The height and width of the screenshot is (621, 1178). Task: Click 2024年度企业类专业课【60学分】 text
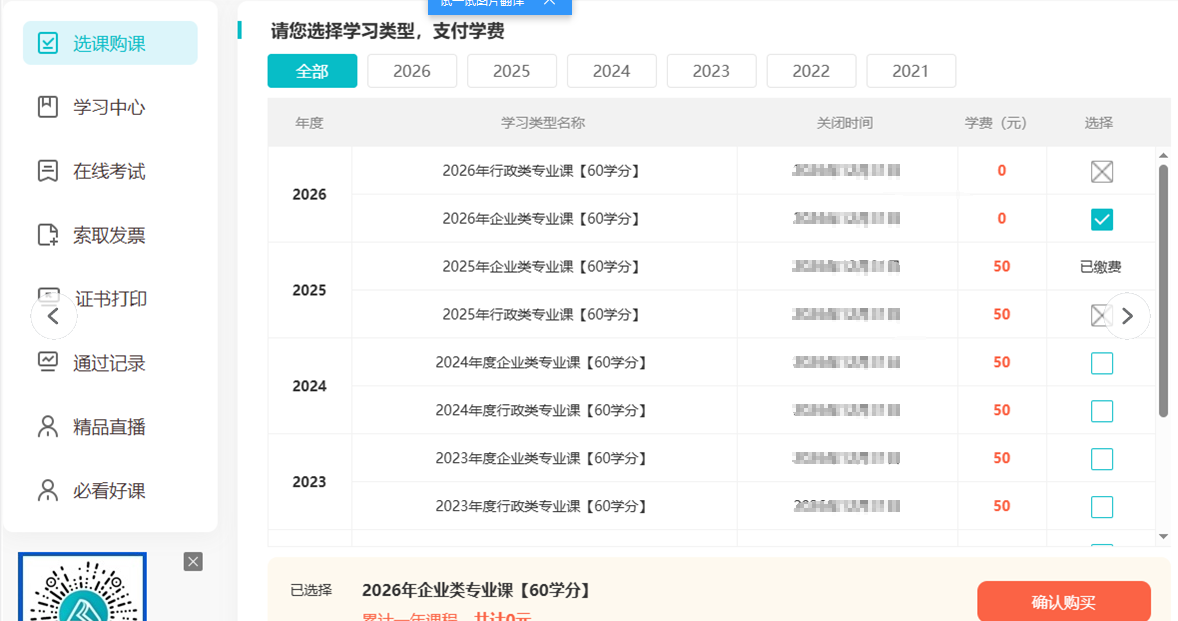pyautogui.click(x=542, y=363)
